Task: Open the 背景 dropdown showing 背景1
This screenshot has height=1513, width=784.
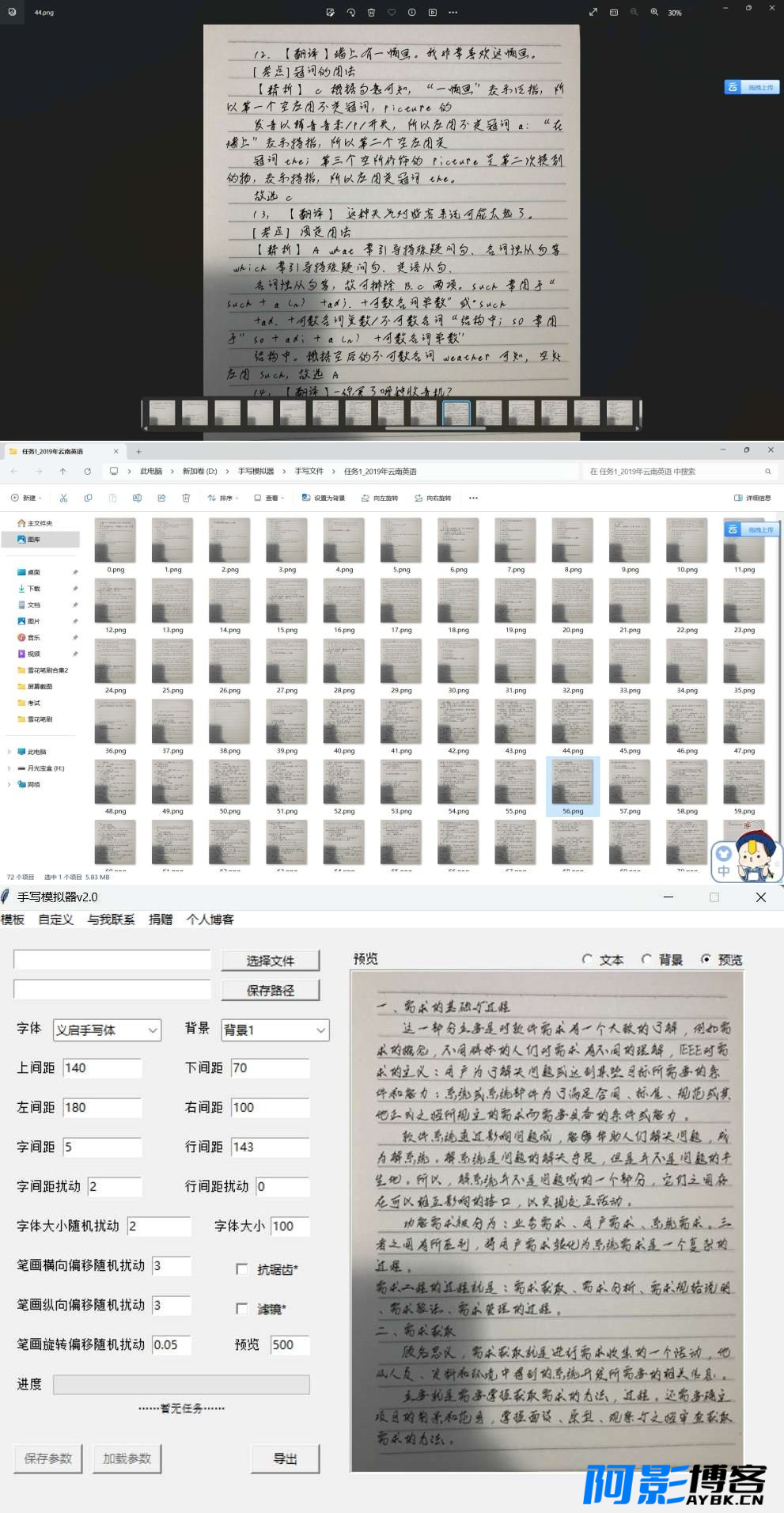Action: (x=275, y=1030)
